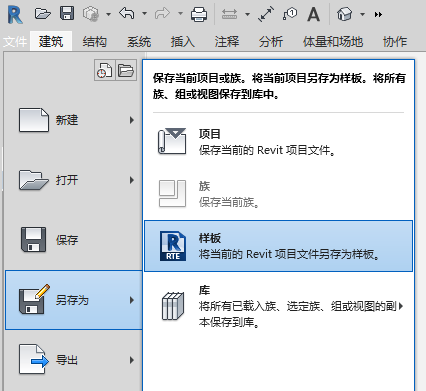Open the Undo history dropdown arrow
Viewport: 426px width, 391px height.
[144, 14]
